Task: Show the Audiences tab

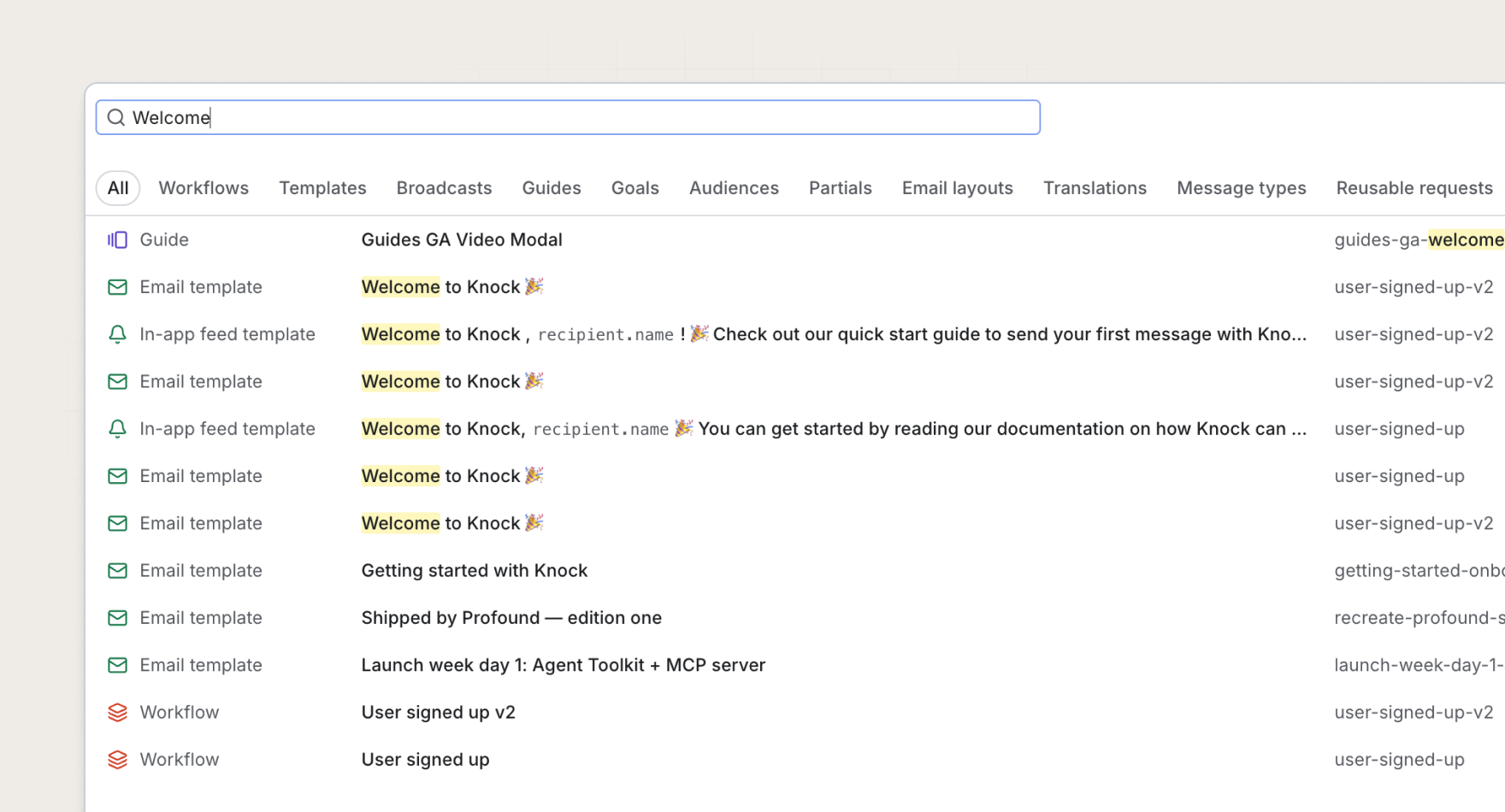Action: point(734,188)
